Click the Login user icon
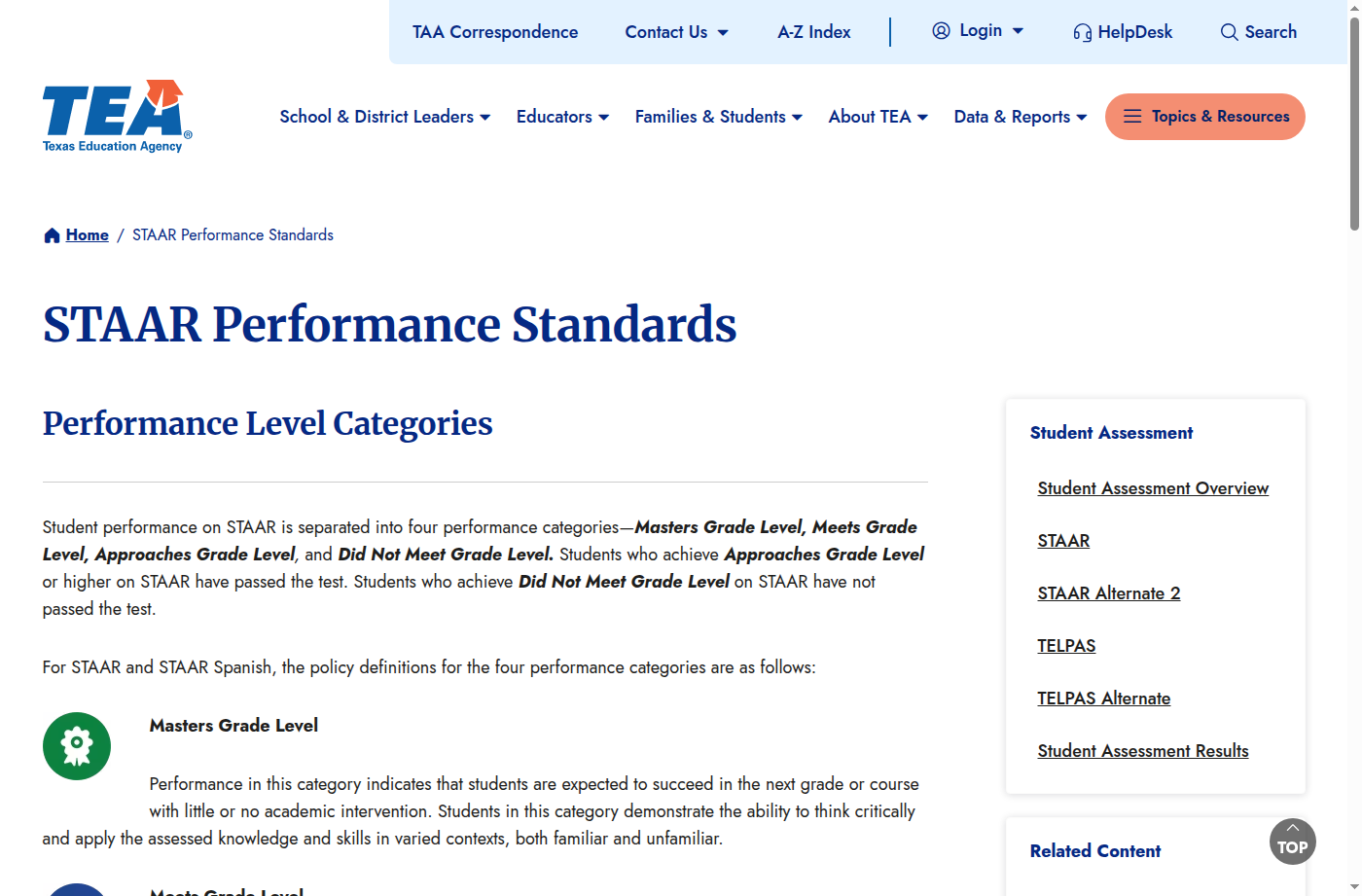This screenshot has width=1362, height=896. (941, 31)
